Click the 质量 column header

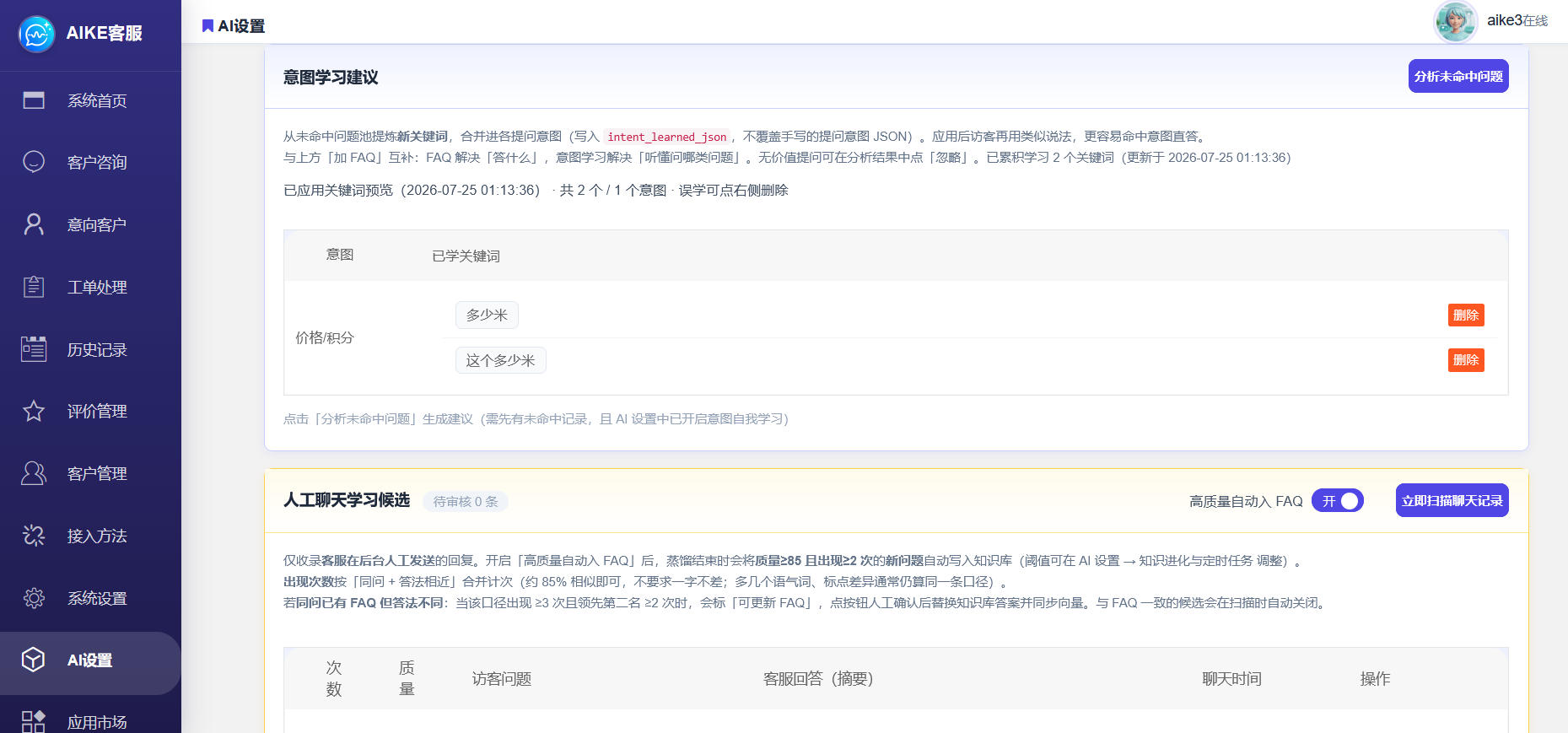coord(407,678)
